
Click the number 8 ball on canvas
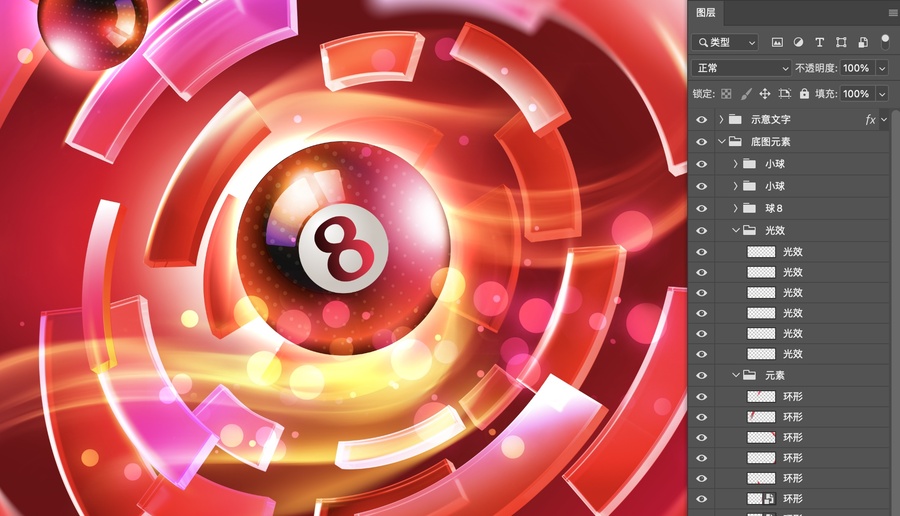343,248
